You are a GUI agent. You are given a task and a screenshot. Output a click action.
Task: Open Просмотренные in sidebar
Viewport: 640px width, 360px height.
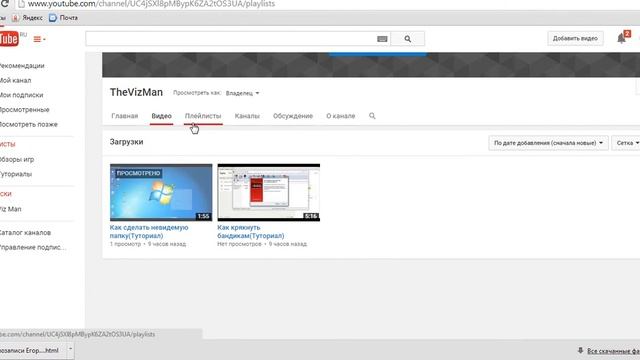coord(24,110)
